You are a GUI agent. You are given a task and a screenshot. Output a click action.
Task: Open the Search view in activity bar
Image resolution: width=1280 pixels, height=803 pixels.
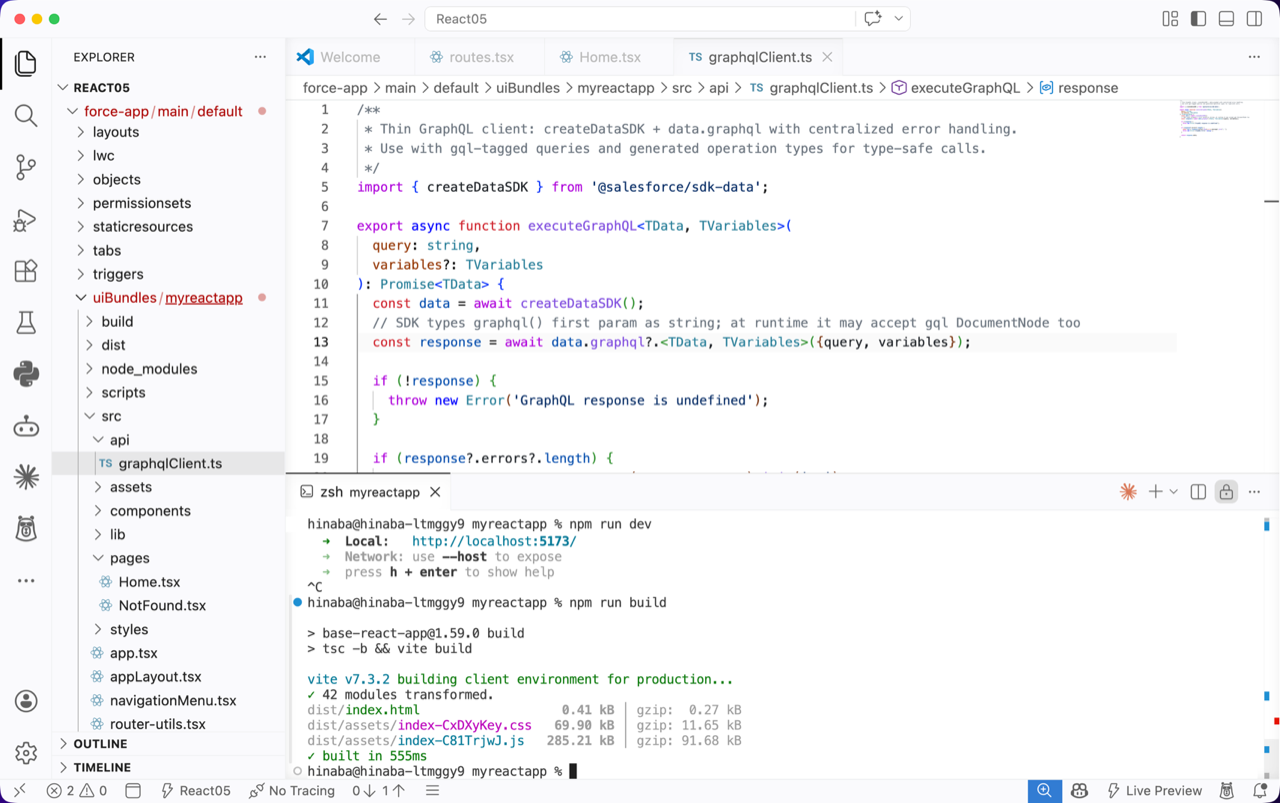(26, 115)
